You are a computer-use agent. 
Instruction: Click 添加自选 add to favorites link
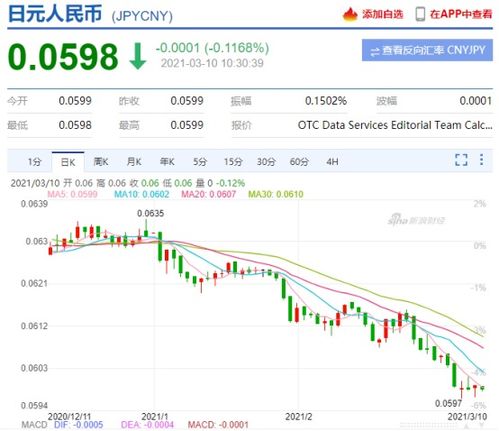[382, 14]
